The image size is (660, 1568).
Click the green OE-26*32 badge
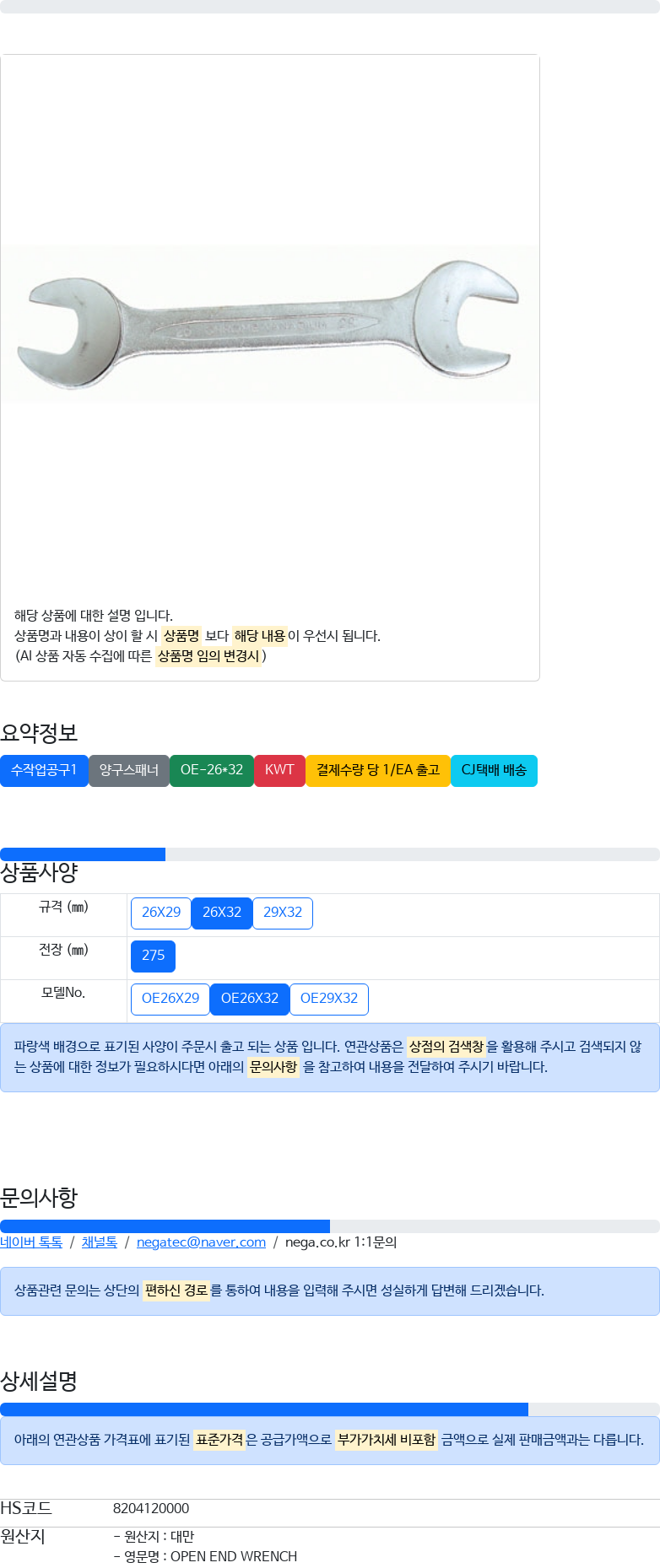coord(212,770)
